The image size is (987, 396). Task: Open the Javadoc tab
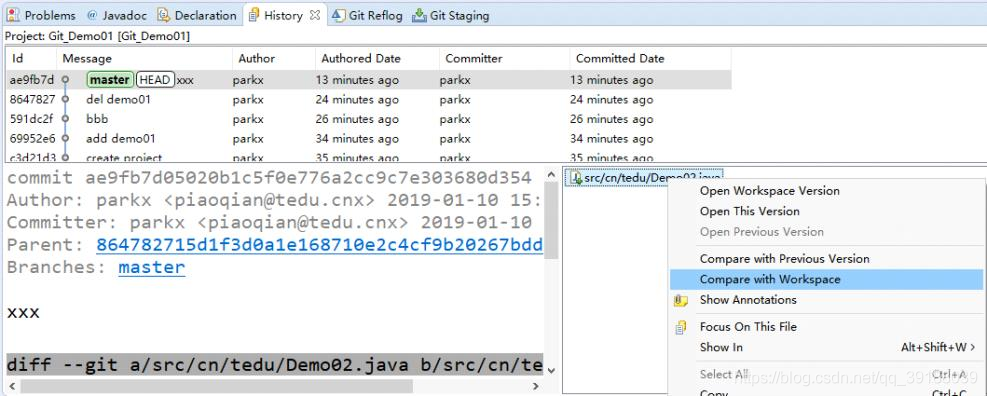[x=117, y=15]
